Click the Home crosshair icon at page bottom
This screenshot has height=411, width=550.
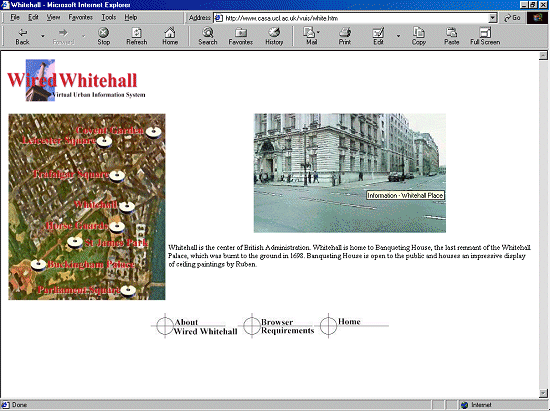328,326
